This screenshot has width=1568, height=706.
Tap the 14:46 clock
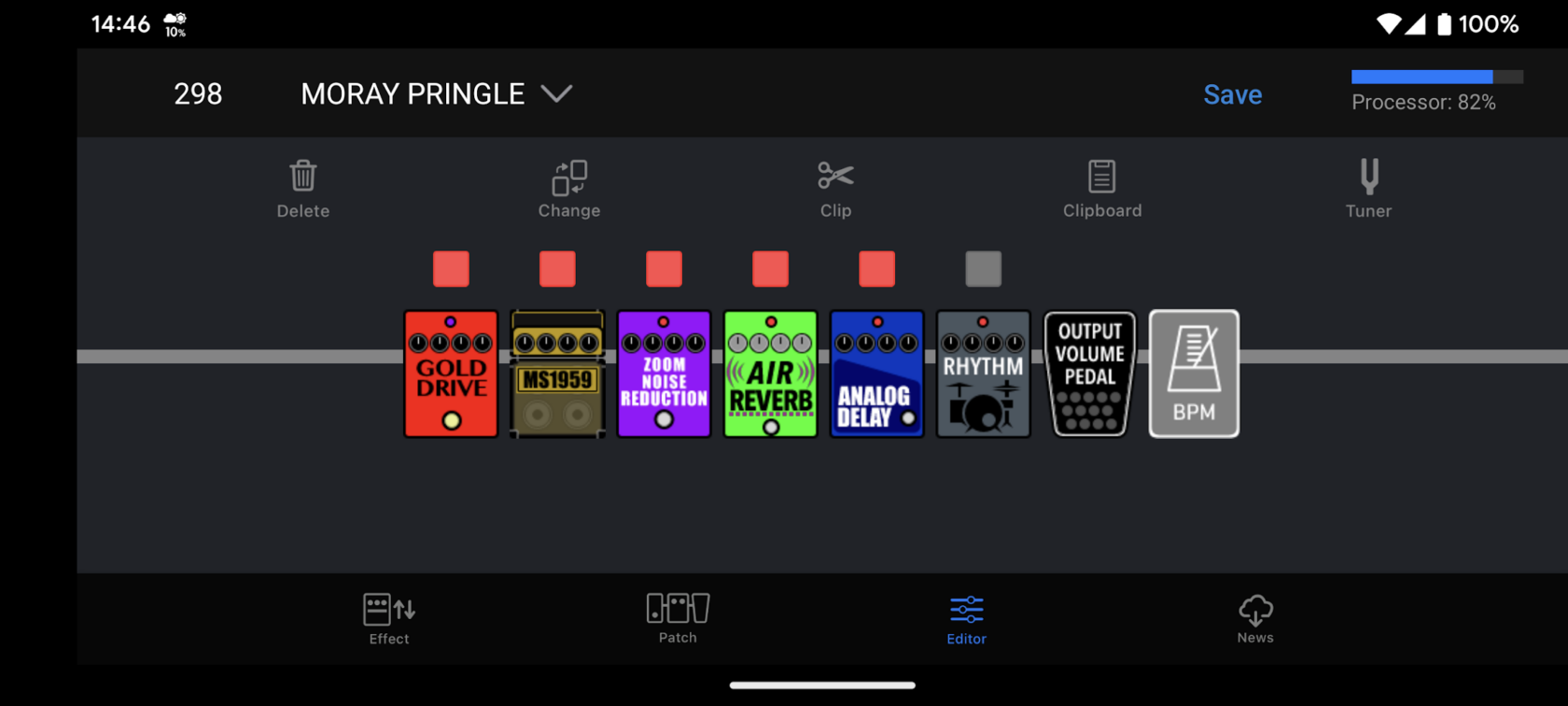[120, 24]
